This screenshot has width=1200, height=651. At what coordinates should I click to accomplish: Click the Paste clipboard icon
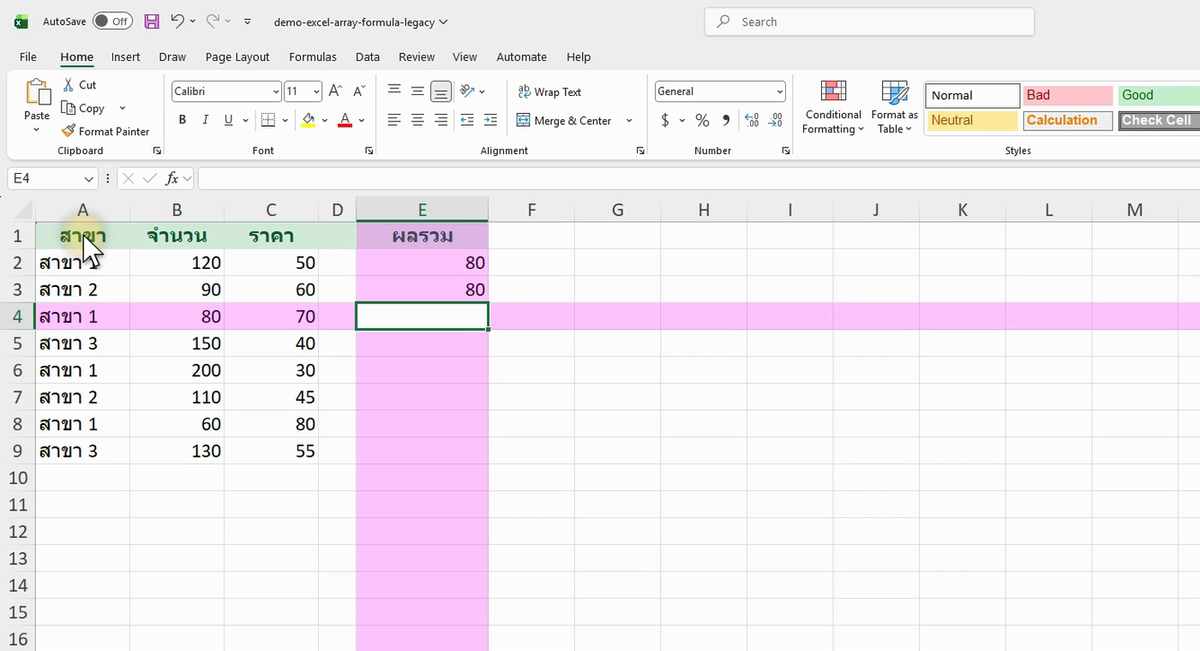point(37,92)
